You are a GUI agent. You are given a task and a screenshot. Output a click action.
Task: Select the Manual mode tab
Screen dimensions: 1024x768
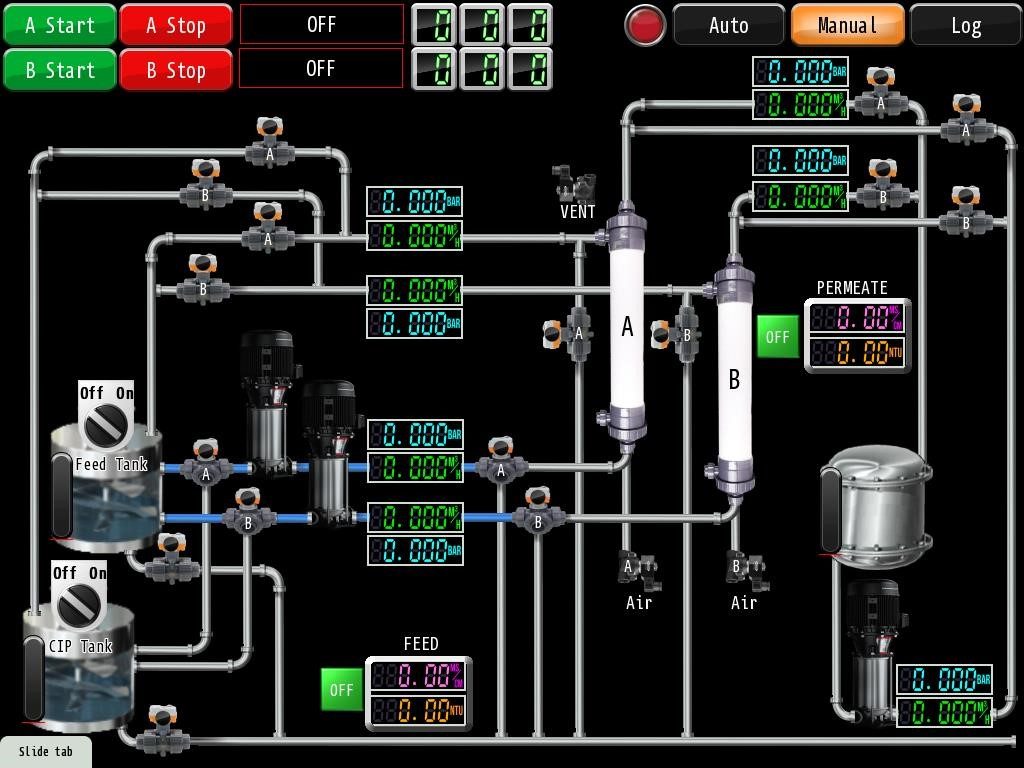848,25
